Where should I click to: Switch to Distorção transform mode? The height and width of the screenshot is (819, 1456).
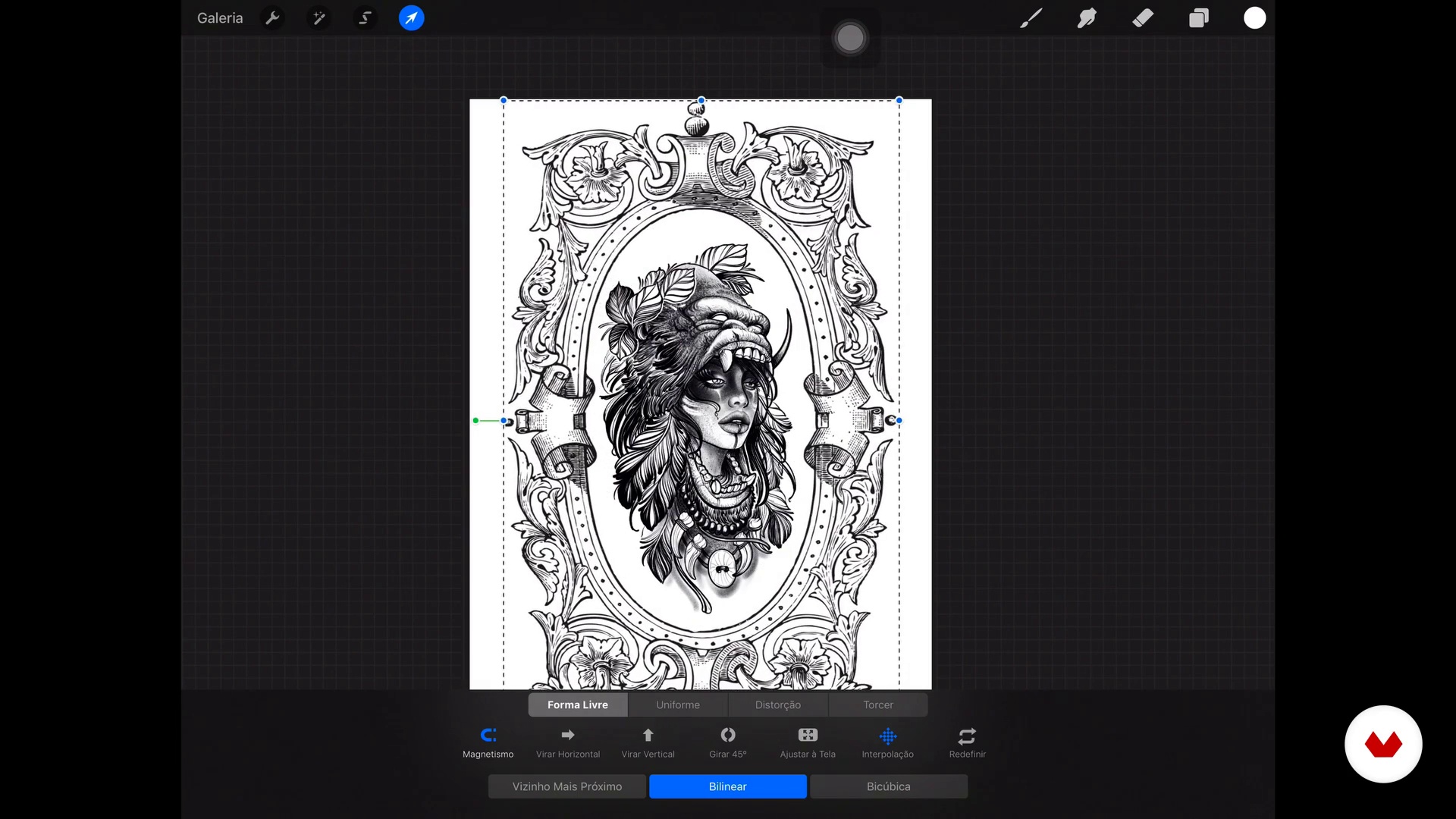[778, 704]
